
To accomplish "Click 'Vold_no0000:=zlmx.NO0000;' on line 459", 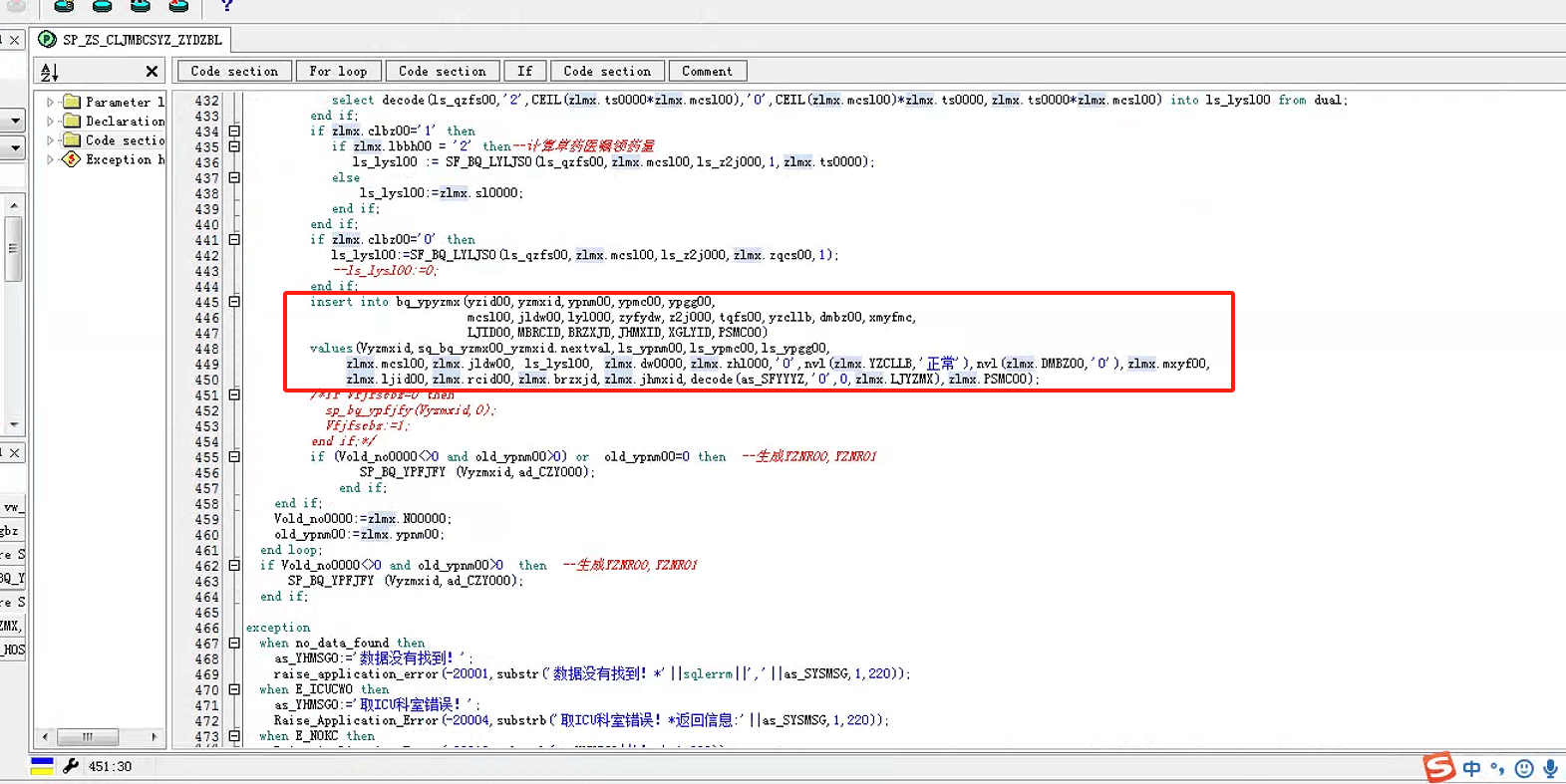I will (x=363, y=519).
